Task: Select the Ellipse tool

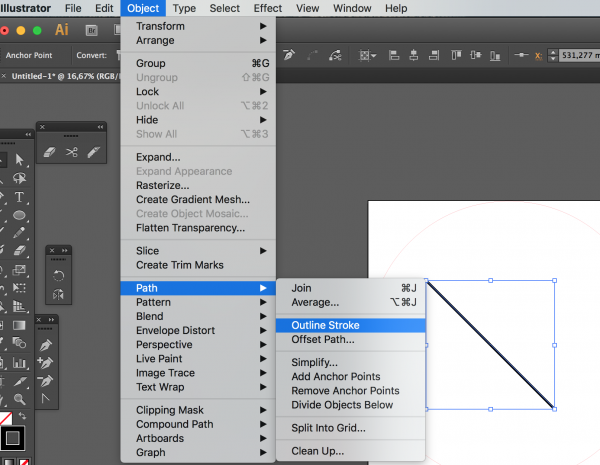Action: (19, 215)
